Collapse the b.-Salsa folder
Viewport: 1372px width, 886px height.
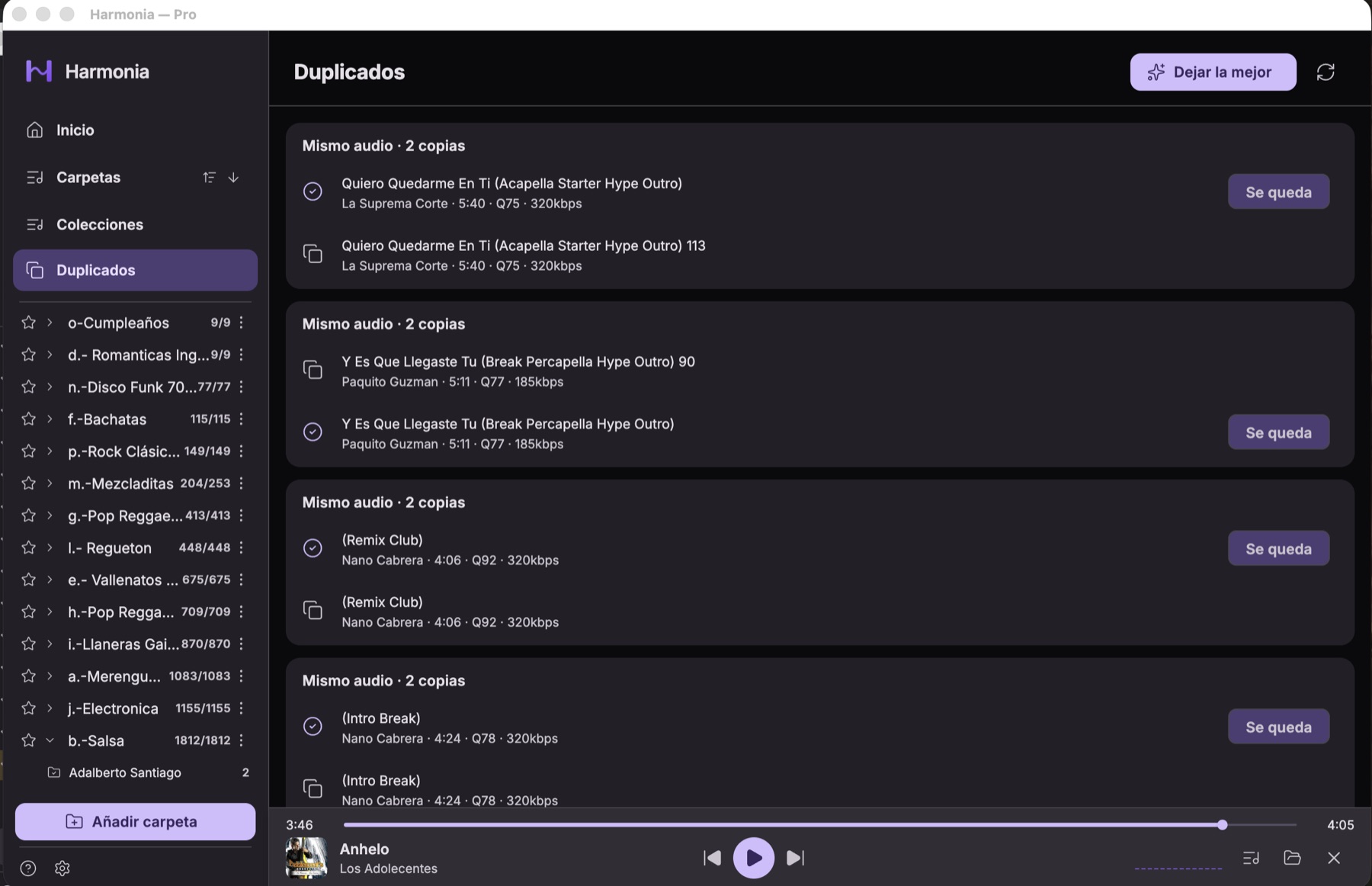pyautogui.click(x=50, y=740)
